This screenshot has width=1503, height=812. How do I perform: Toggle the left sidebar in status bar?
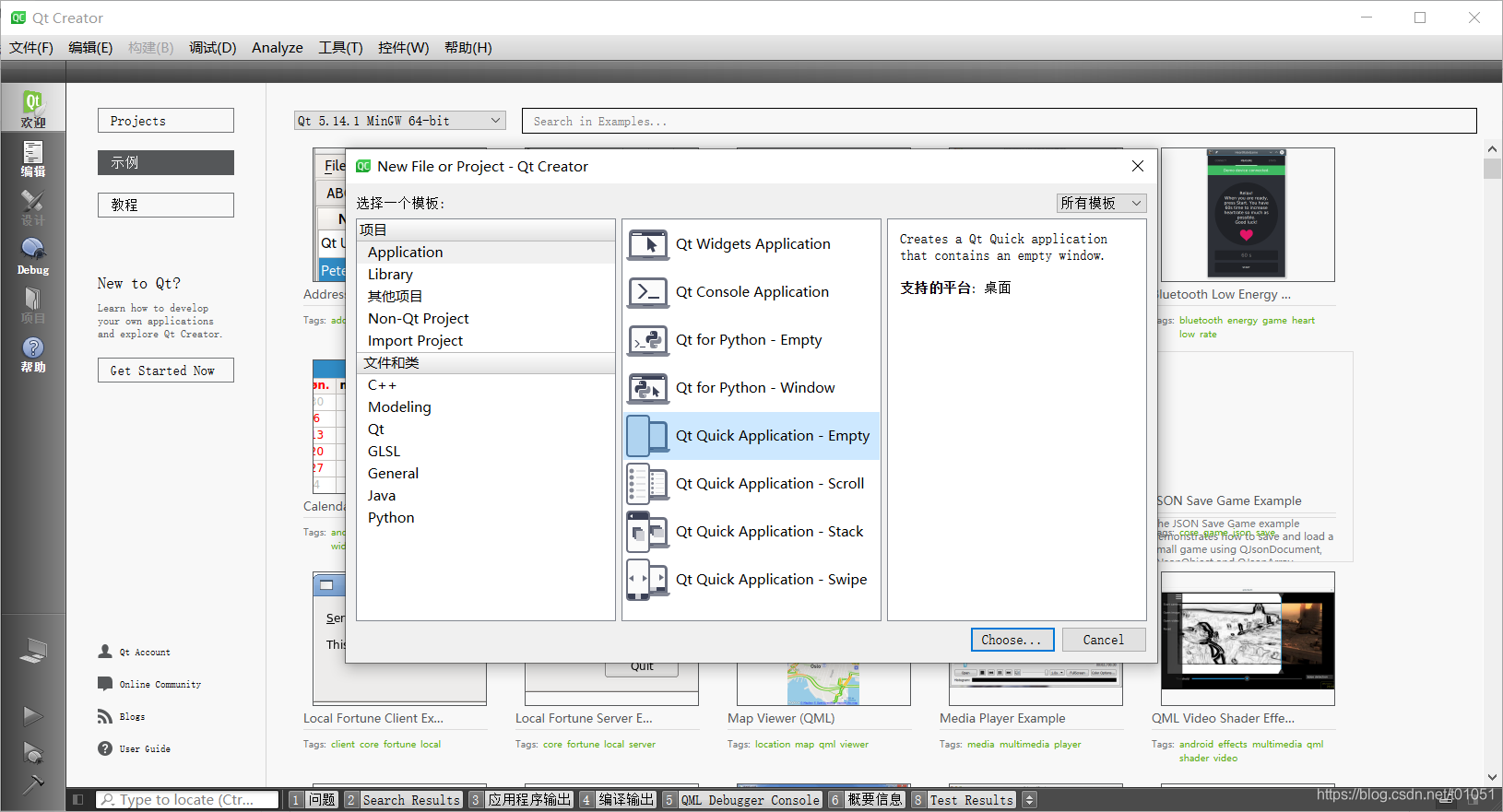(78, 800)
